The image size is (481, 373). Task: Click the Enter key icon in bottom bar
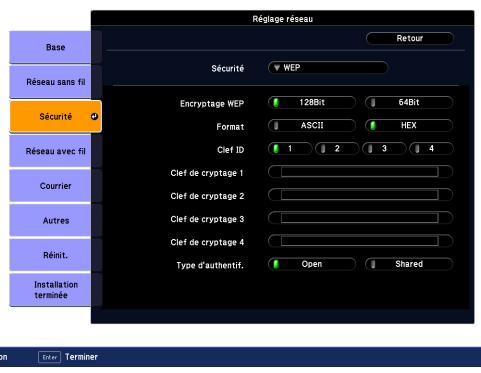pos(49,357)
